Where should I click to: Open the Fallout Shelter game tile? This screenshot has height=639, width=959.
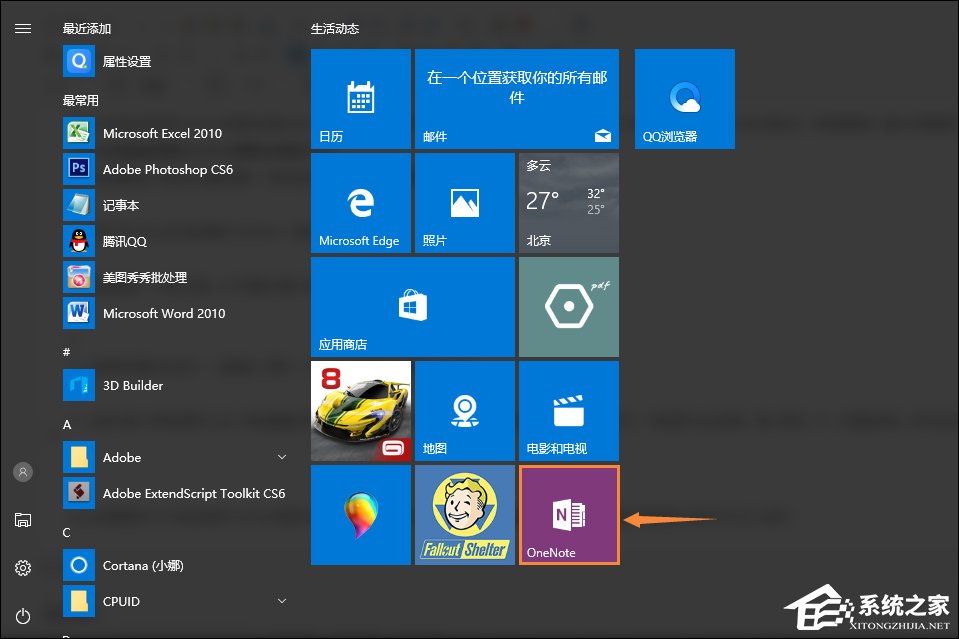click(x=464, y=514)
